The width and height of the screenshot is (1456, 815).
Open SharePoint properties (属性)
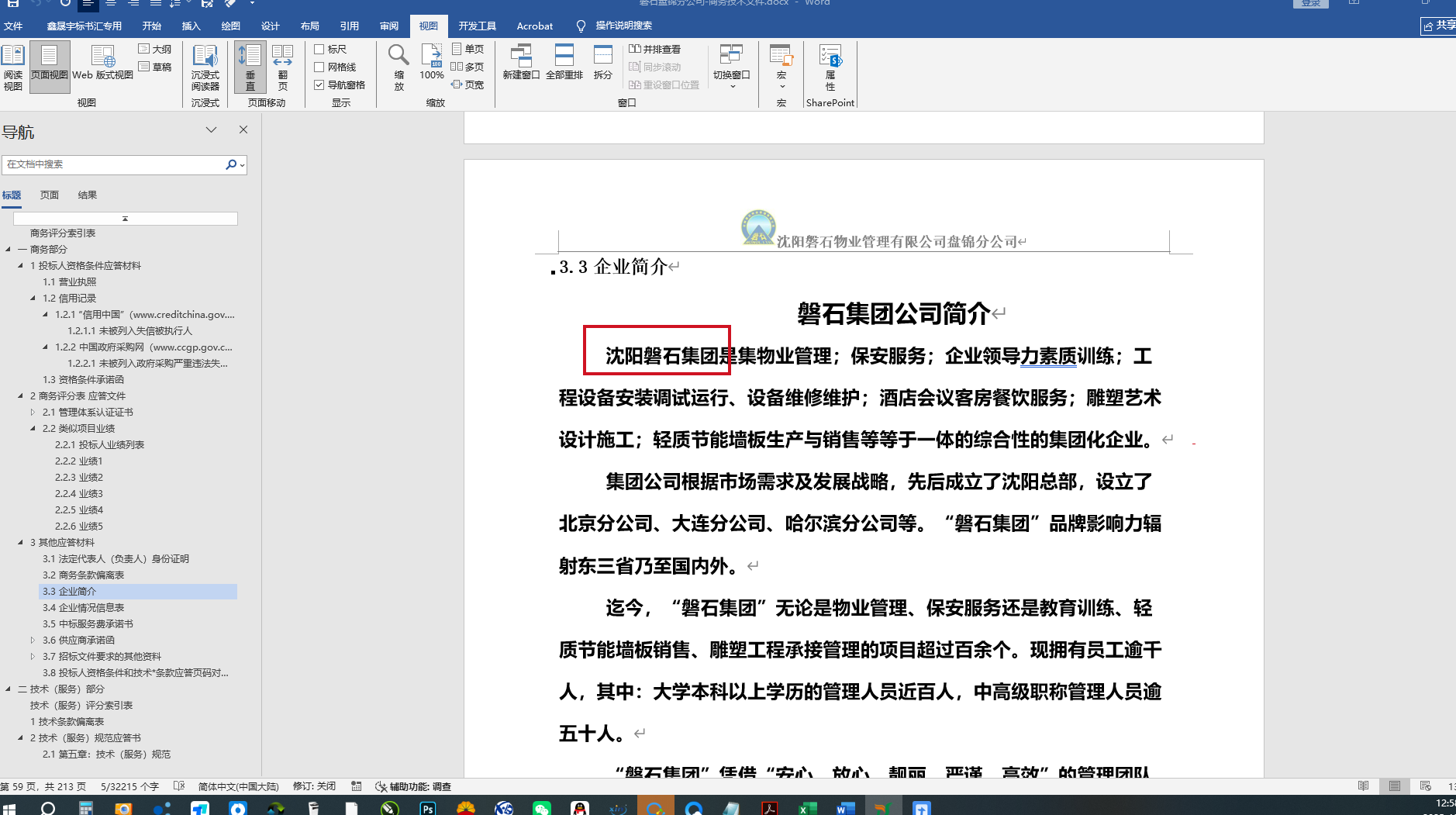click(x=830, y=67)
